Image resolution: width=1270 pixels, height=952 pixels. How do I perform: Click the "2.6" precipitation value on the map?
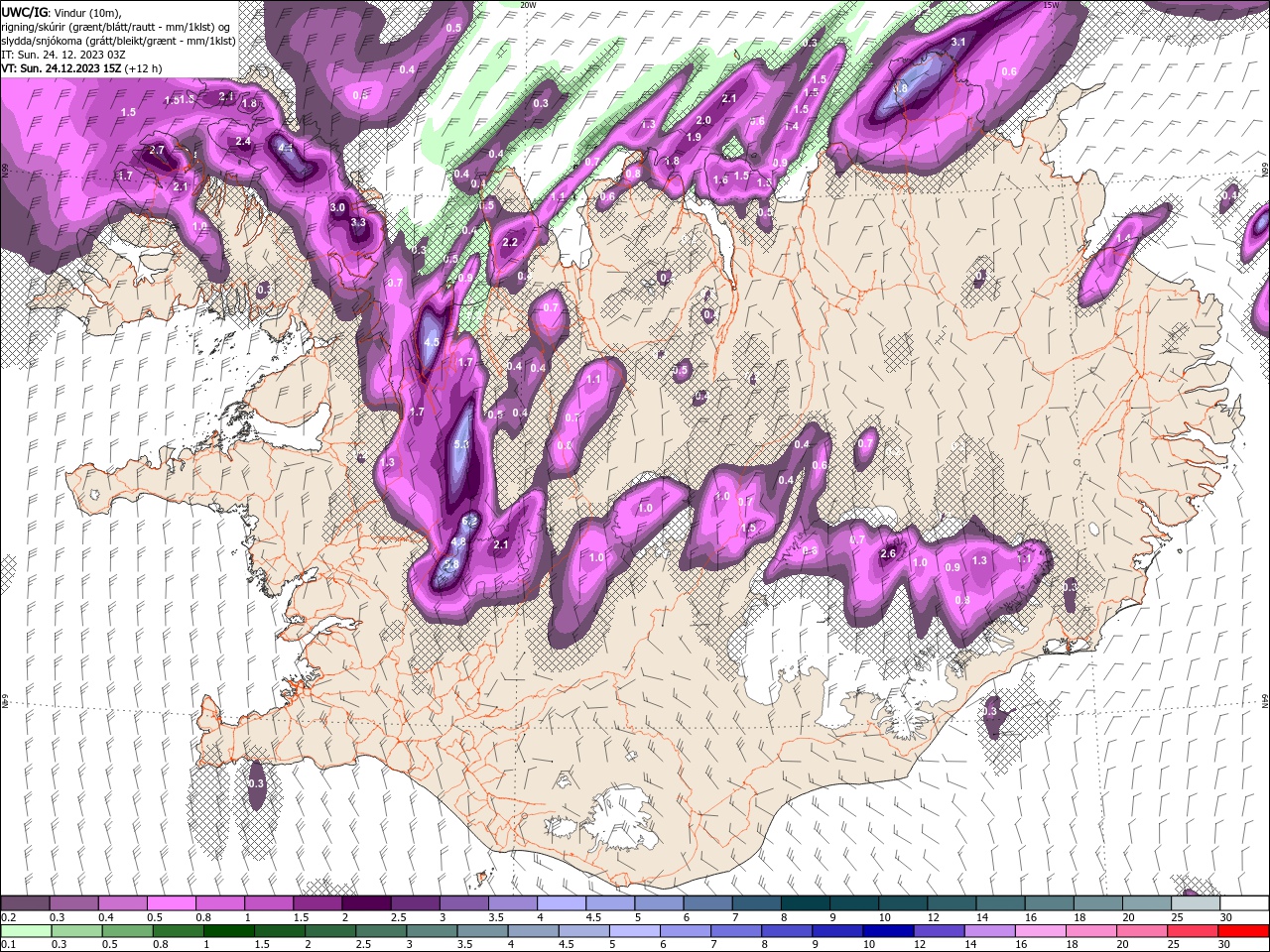point(889,554)
